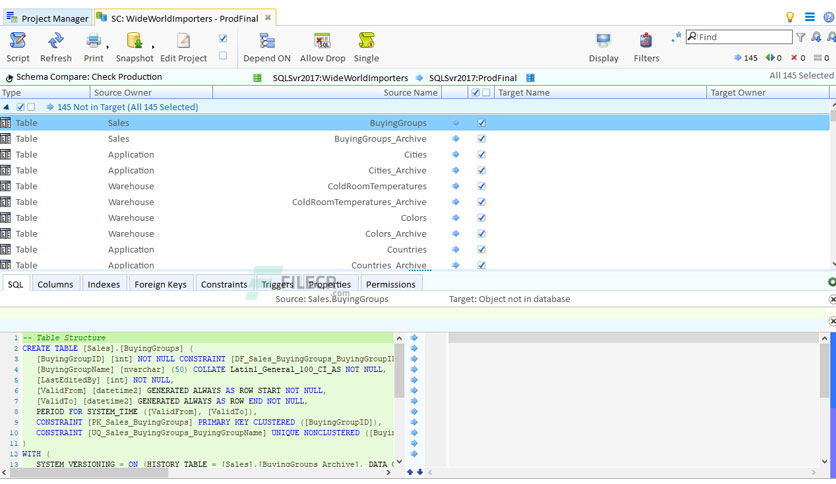This screenshot has width=836, height=484.
Task: Uncheck the Cities row checkbox
Action: [481, 155]
